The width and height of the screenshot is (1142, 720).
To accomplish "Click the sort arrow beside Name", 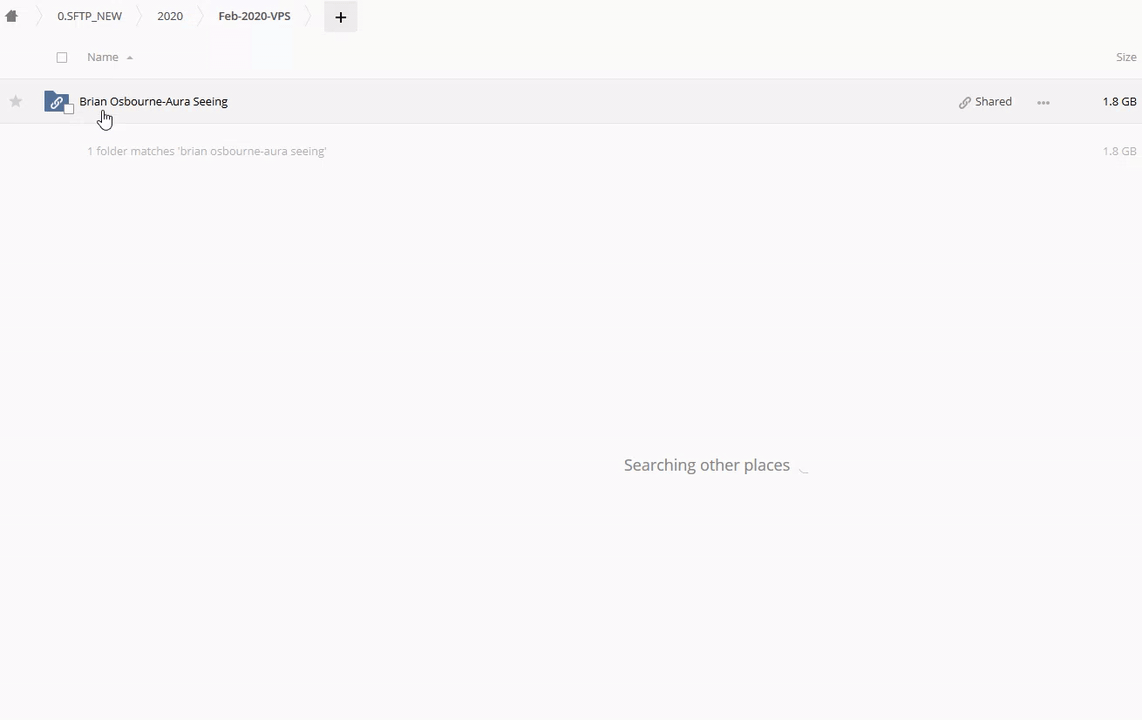I will (130, 58).
